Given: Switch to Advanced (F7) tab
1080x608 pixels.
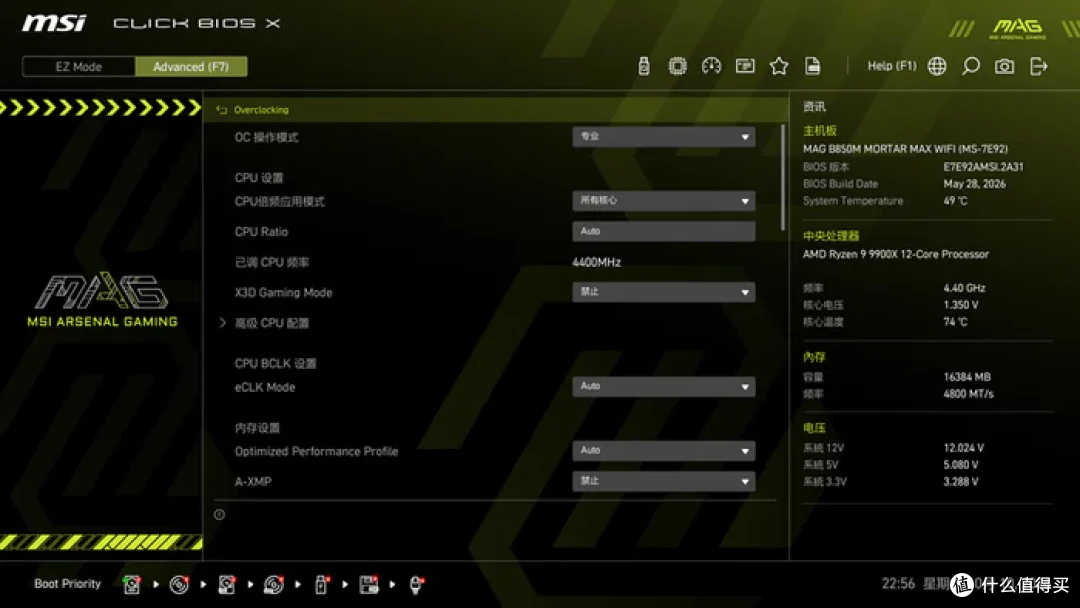Looking at the screenshot, I should [191, 67].
